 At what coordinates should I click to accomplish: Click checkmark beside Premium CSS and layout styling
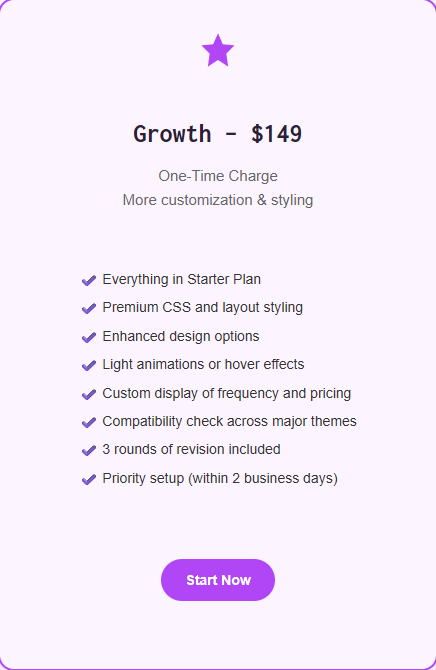88,309
